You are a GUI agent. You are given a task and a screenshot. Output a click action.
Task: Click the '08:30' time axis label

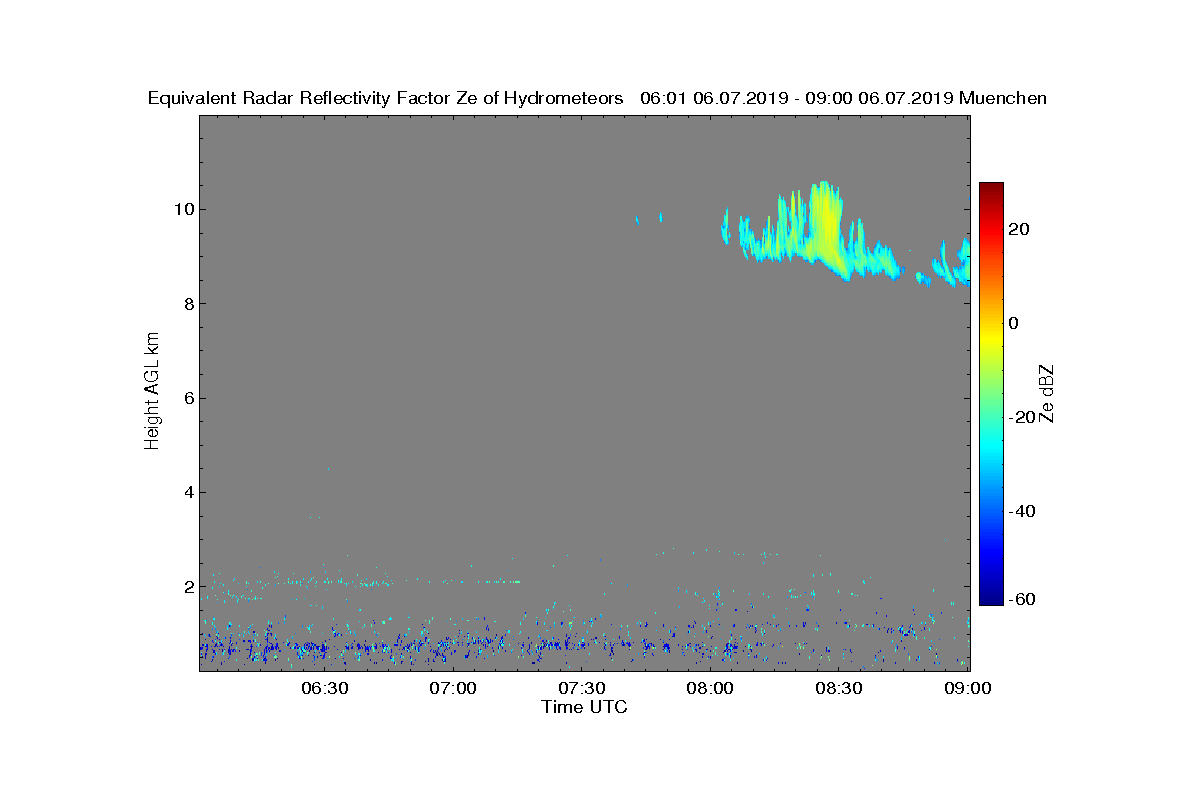[840, 689]
